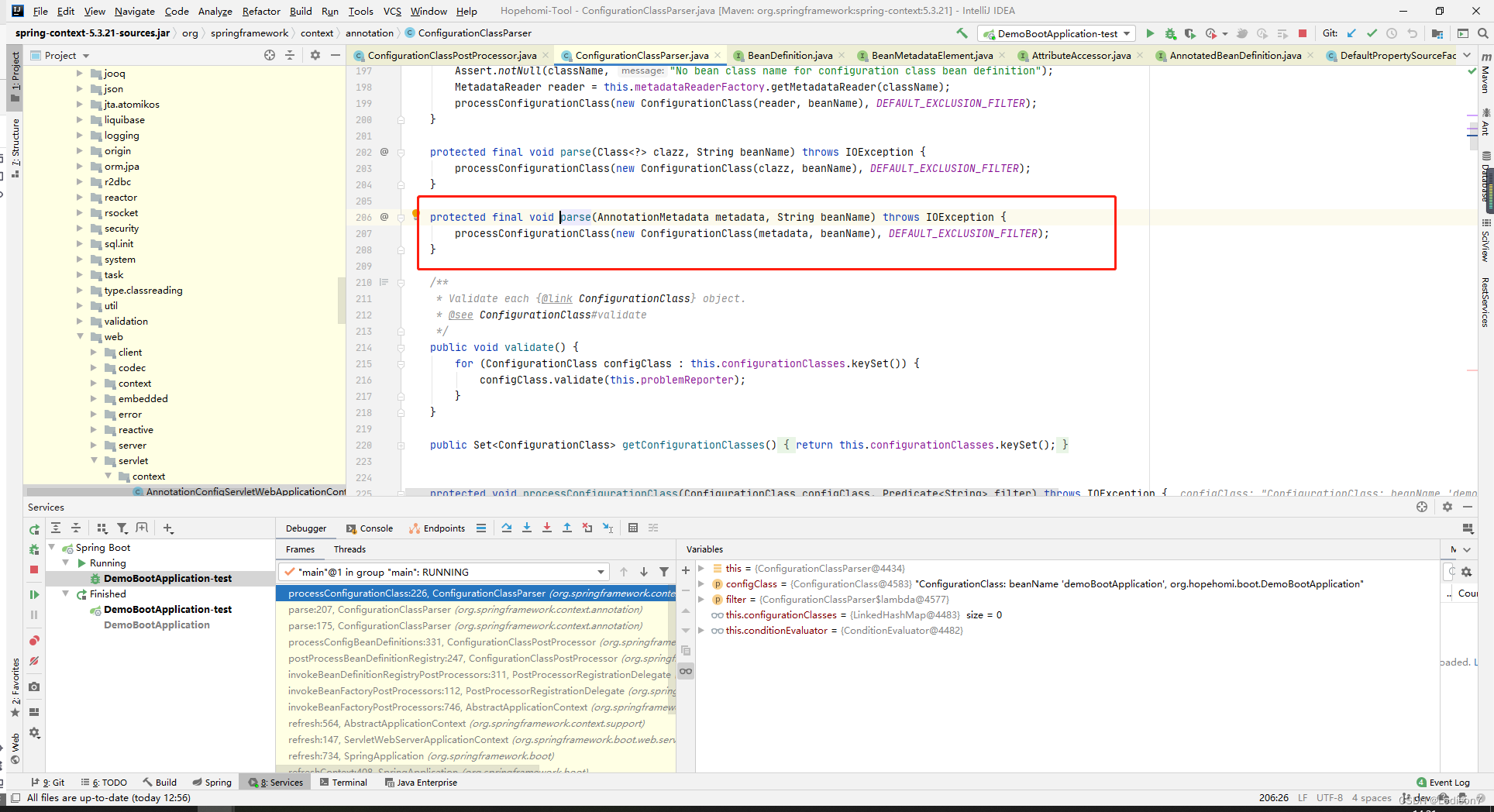Click the Step Into arrow icon

[x=527, y=528]
